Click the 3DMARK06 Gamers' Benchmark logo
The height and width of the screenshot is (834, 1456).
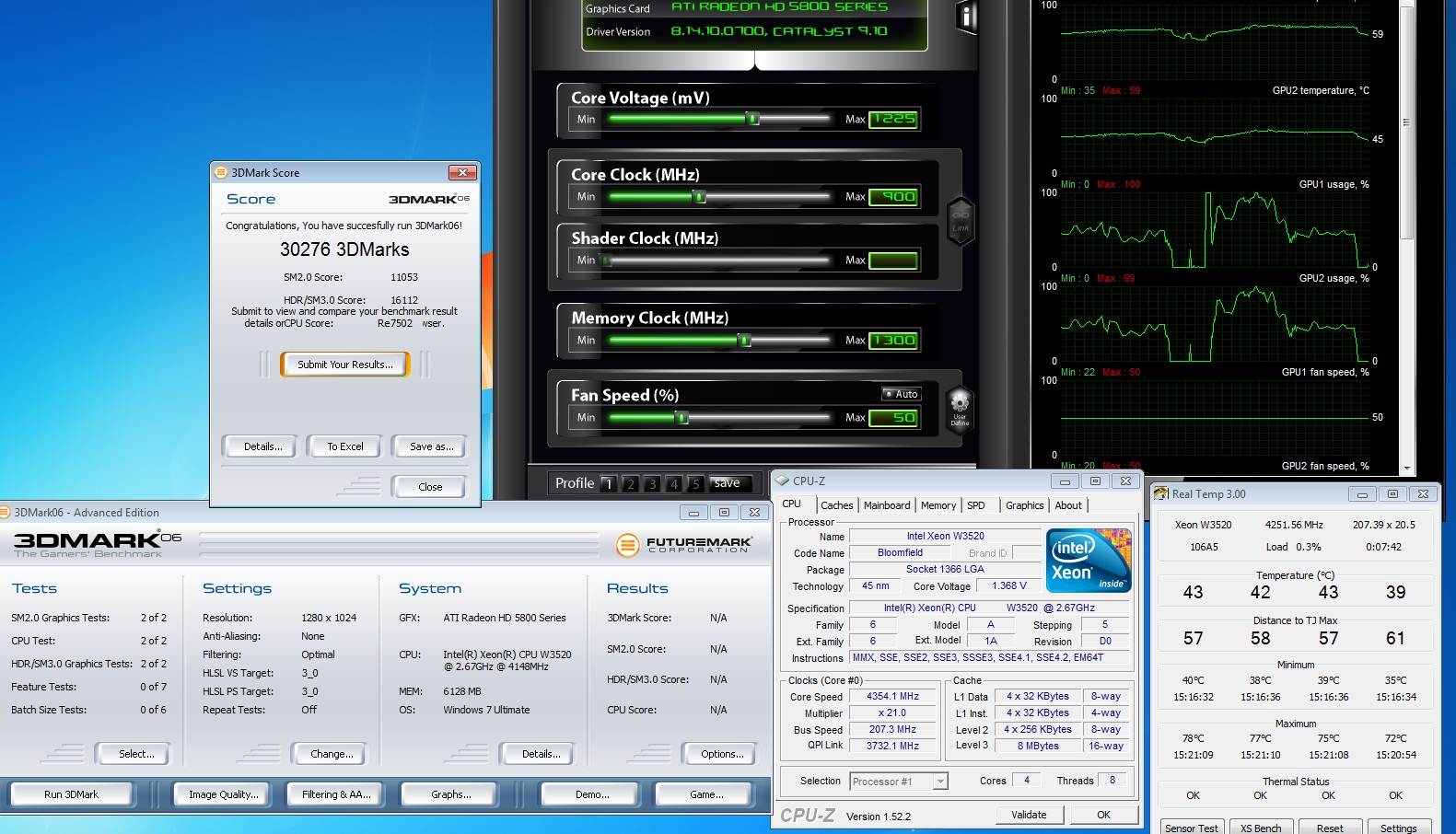pyautogui.click(x=97, y=543)
